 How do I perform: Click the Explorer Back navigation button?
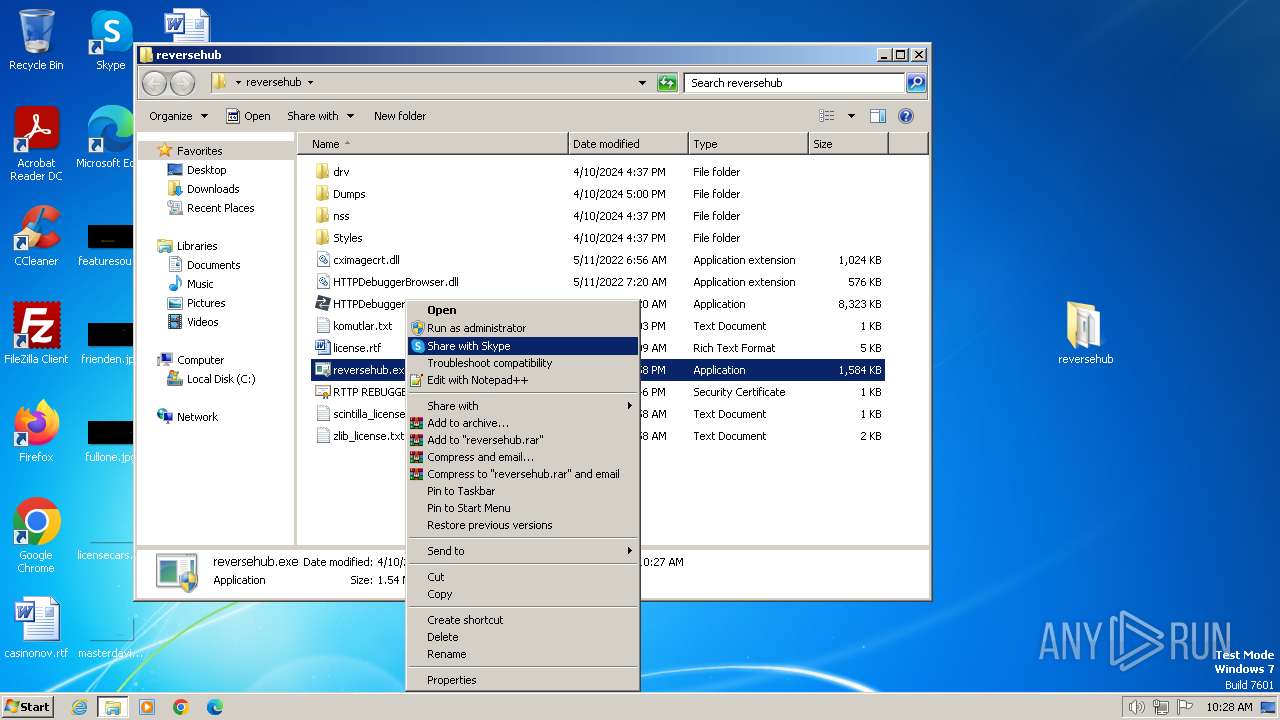tap(154, 83)
